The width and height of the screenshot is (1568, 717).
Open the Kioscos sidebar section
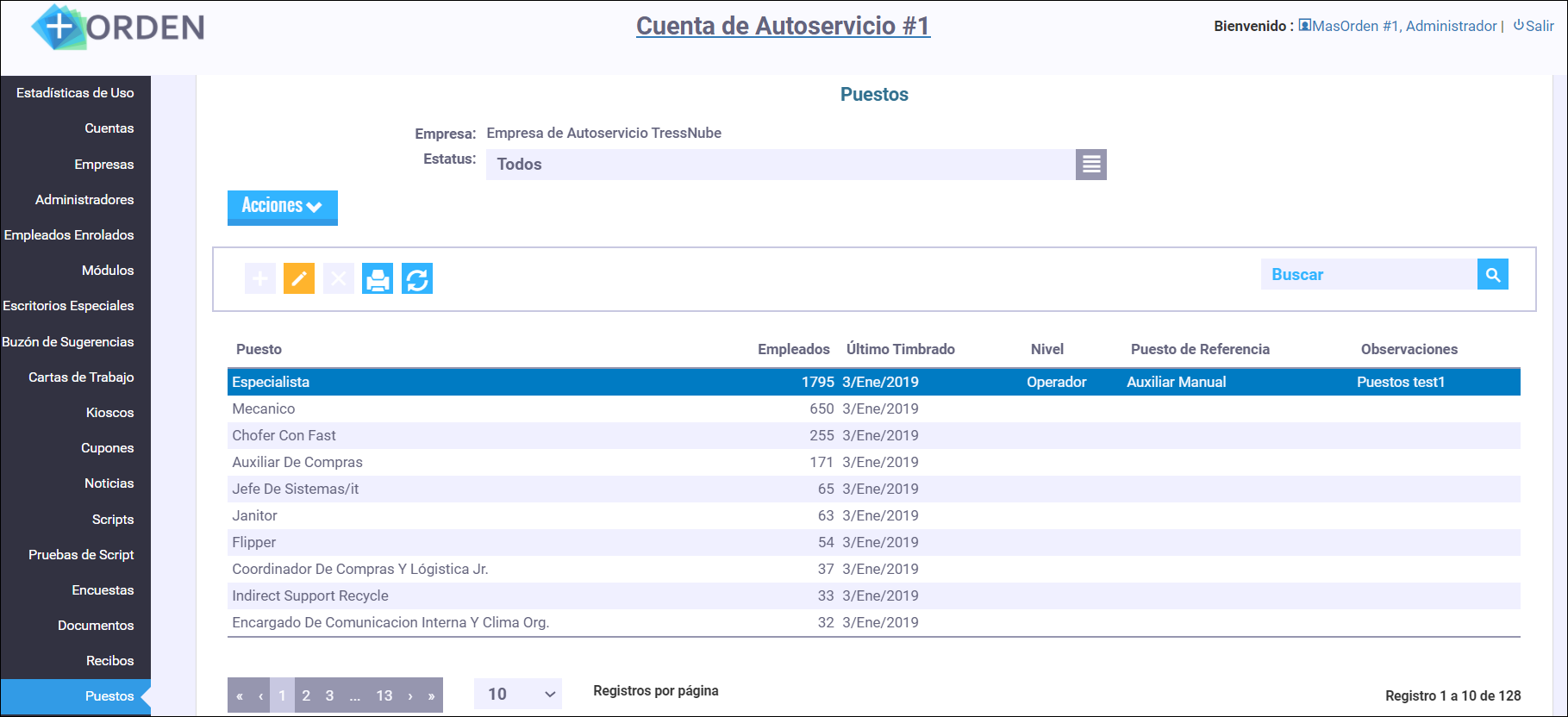109,413
